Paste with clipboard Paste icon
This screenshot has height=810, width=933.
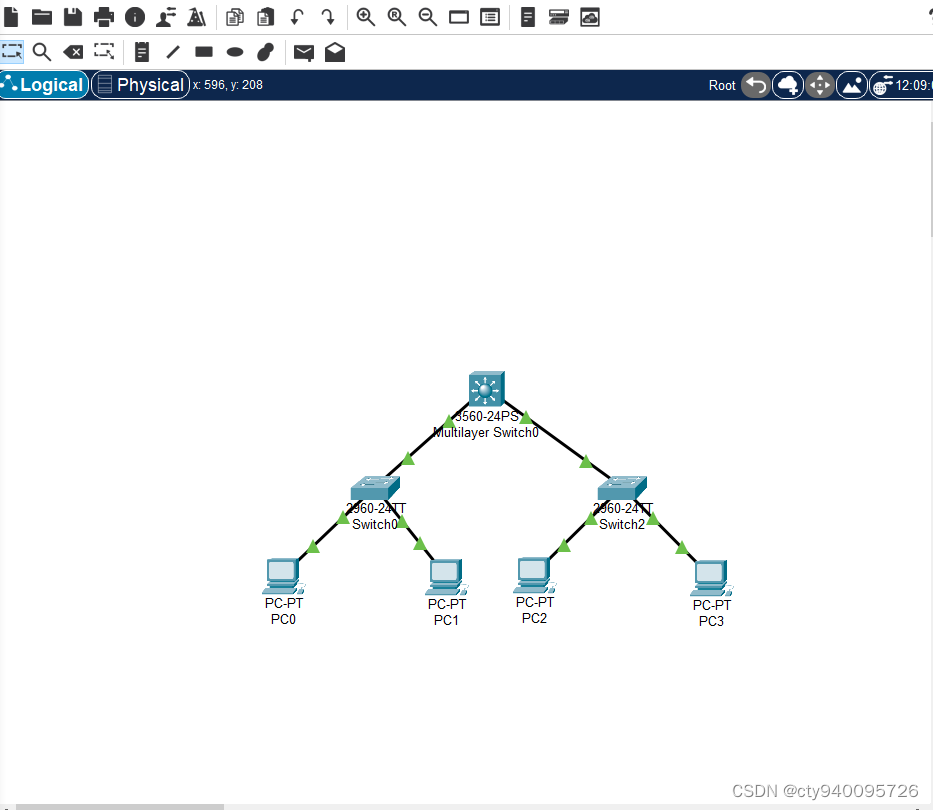(265, 17)
